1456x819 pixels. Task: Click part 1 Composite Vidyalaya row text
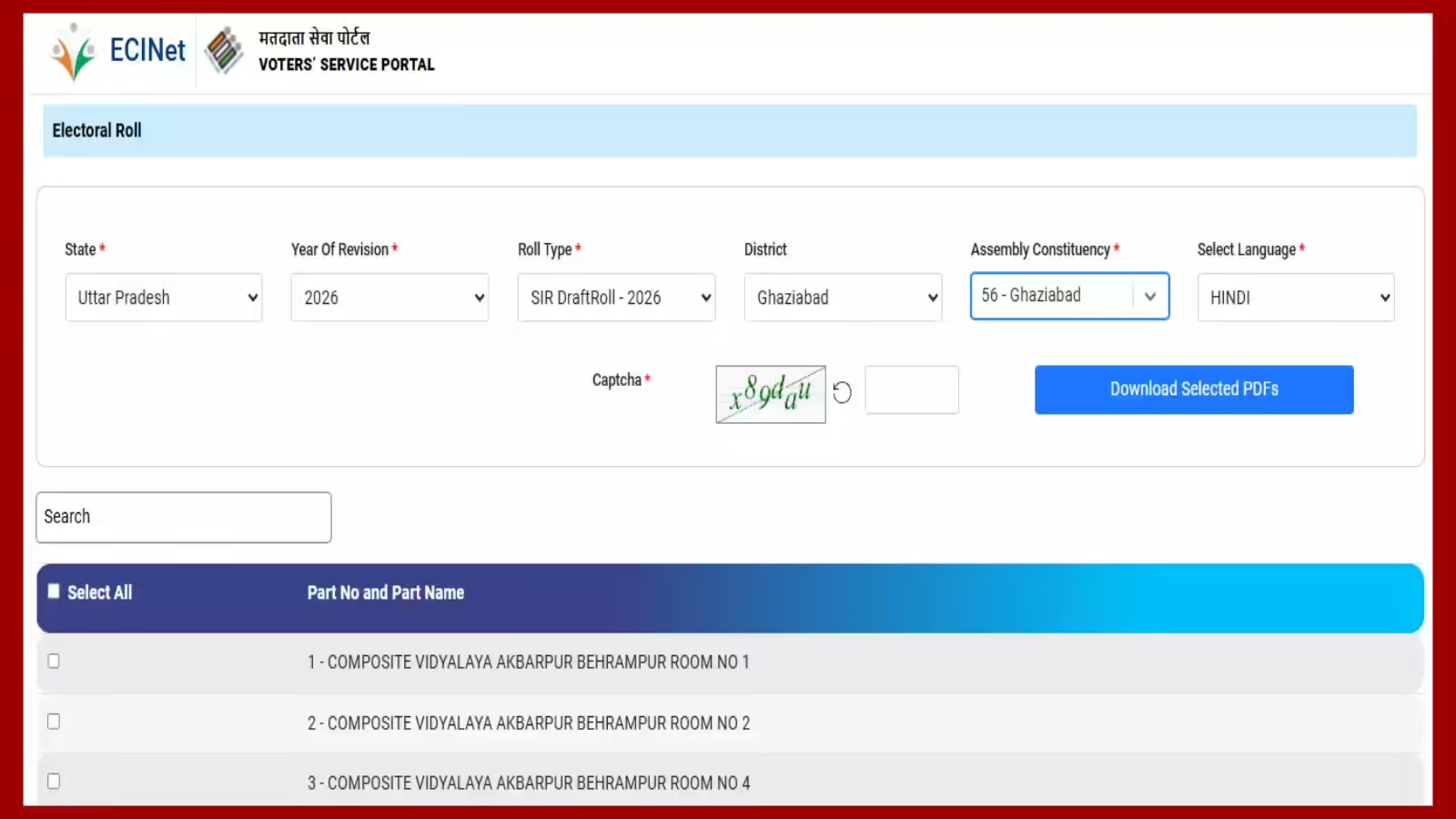(x=528, y=662)
